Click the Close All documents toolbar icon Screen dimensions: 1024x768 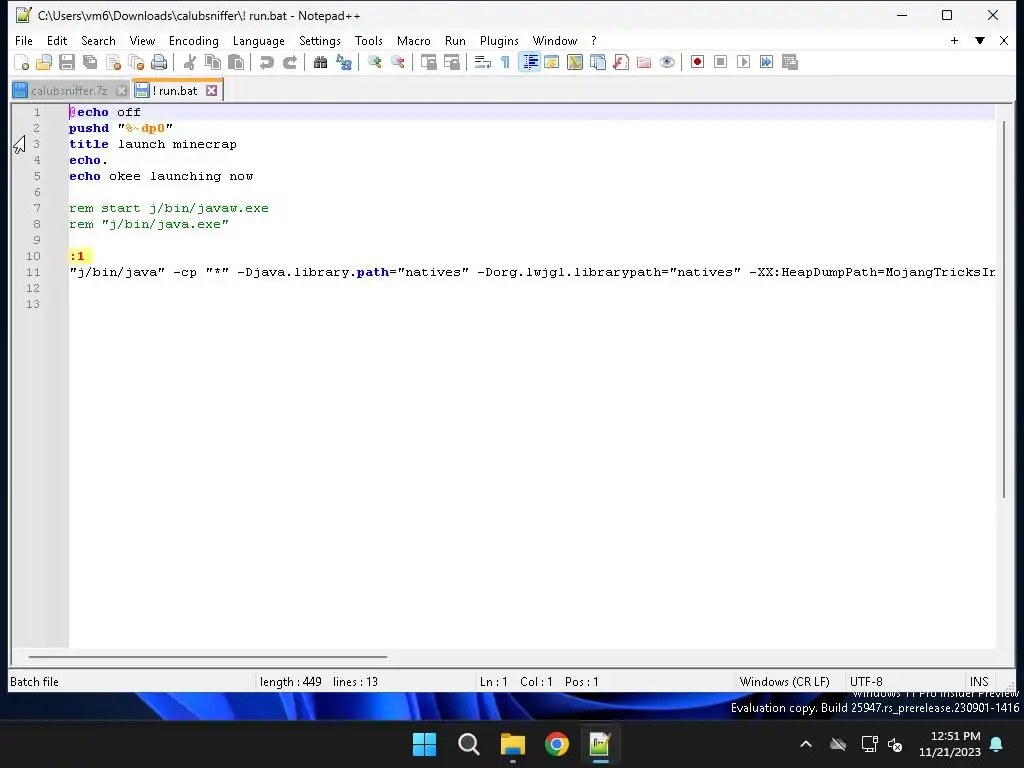136,63
